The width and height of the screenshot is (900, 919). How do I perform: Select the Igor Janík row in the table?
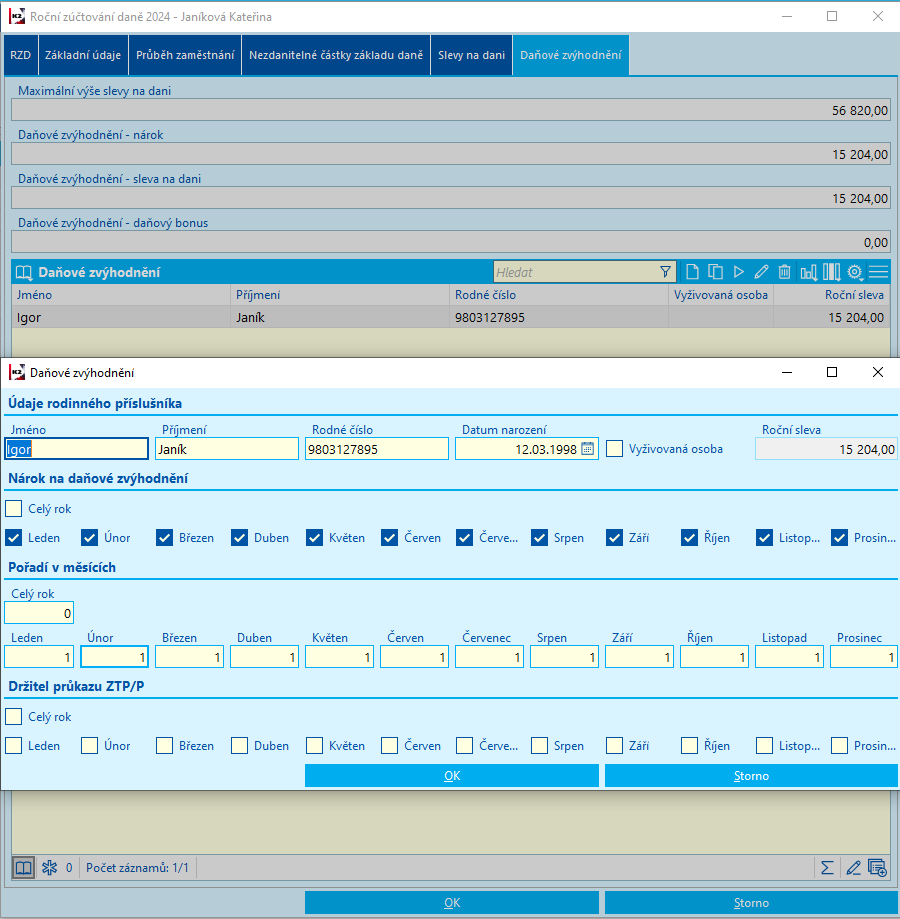450,317
